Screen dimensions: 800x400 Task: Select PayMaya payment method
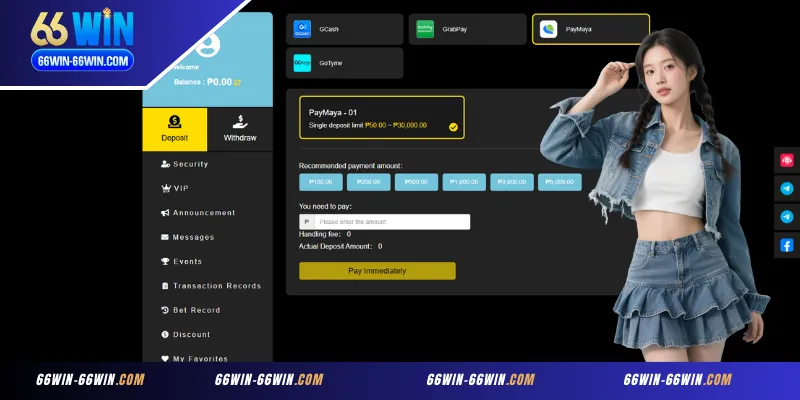(591, 29)
